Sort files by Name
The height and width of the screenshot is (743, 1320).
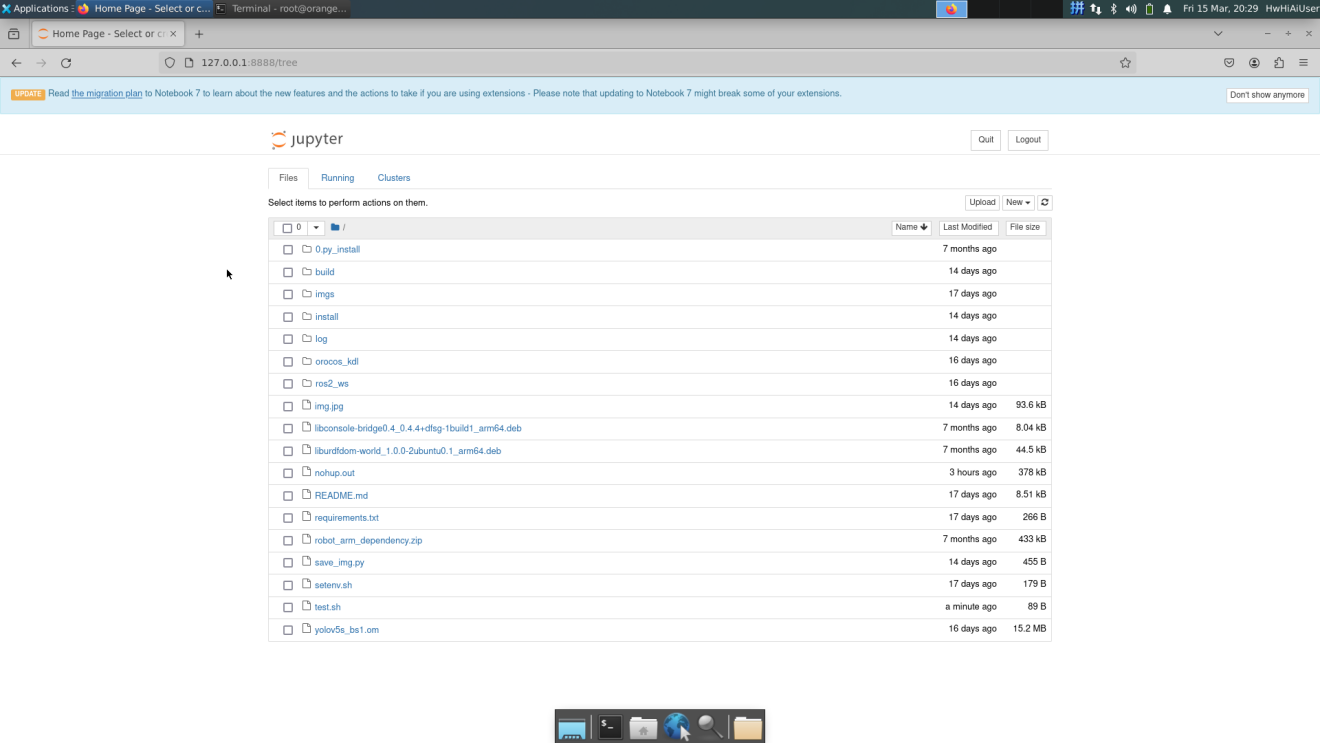pyautogui.click(x=911, y=228)
